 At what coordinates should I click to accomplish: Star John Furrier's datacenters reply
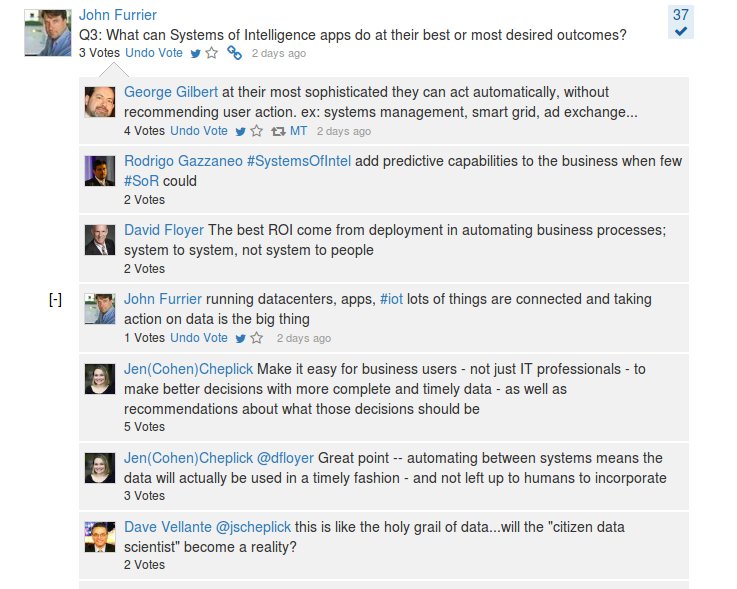[256, 338]
